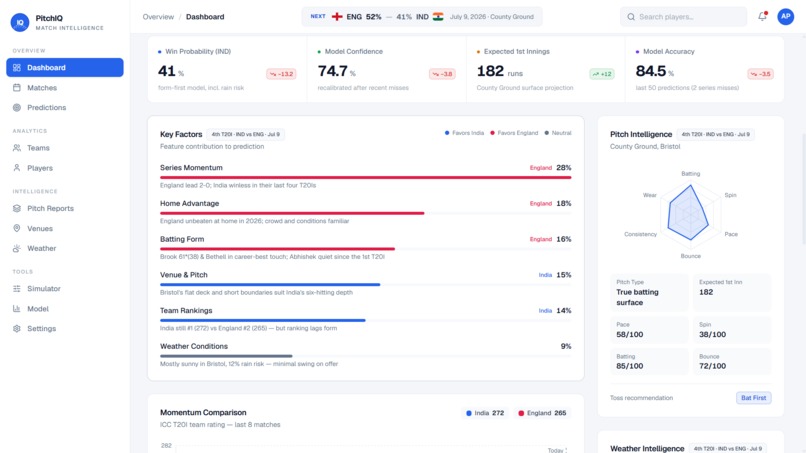
Task: Click the Weather cloud icon
Action: [x=17, y=248]
